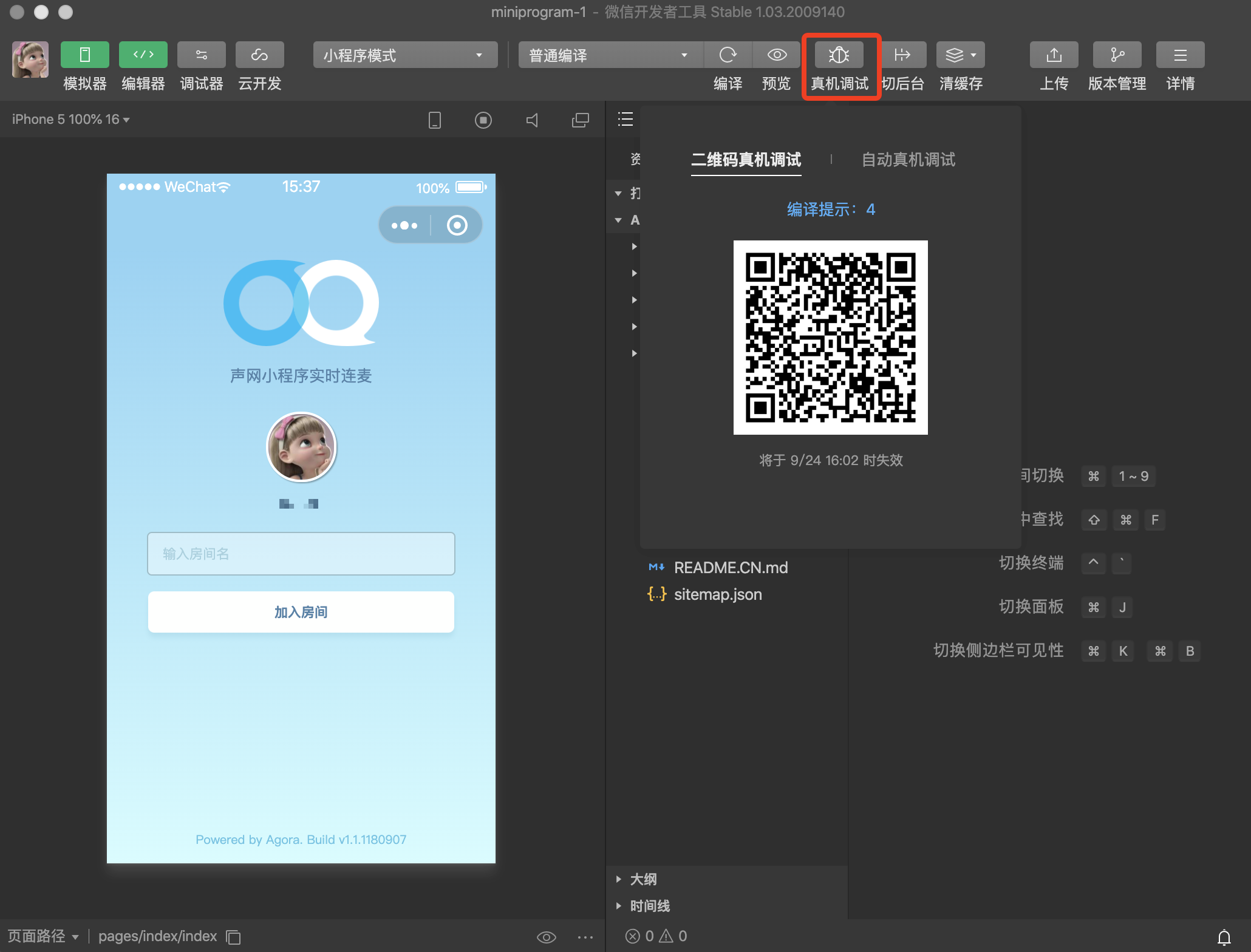Viewport: 1251px width, 952px height.
Task: Click the Powered by Agora build text
Action: [x=301, y=840]
